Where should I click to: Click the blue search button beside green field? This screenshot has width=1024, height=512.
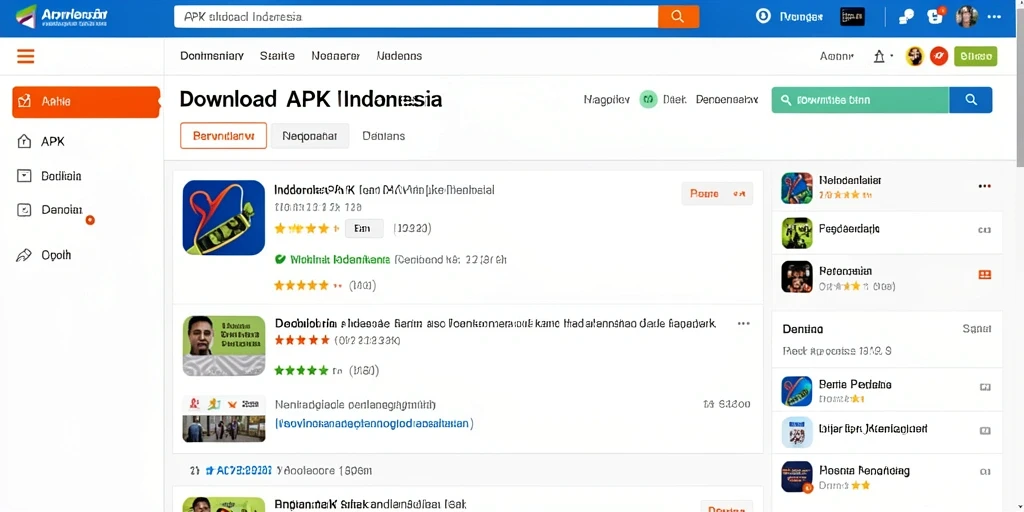point(970,100)
